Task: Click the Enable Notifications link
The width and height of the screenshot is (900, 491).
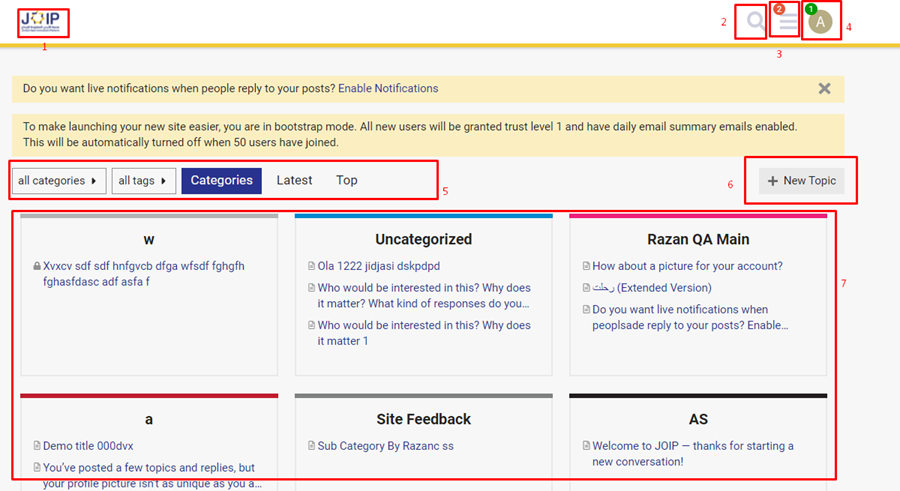Action: click(x=388, y=88)
